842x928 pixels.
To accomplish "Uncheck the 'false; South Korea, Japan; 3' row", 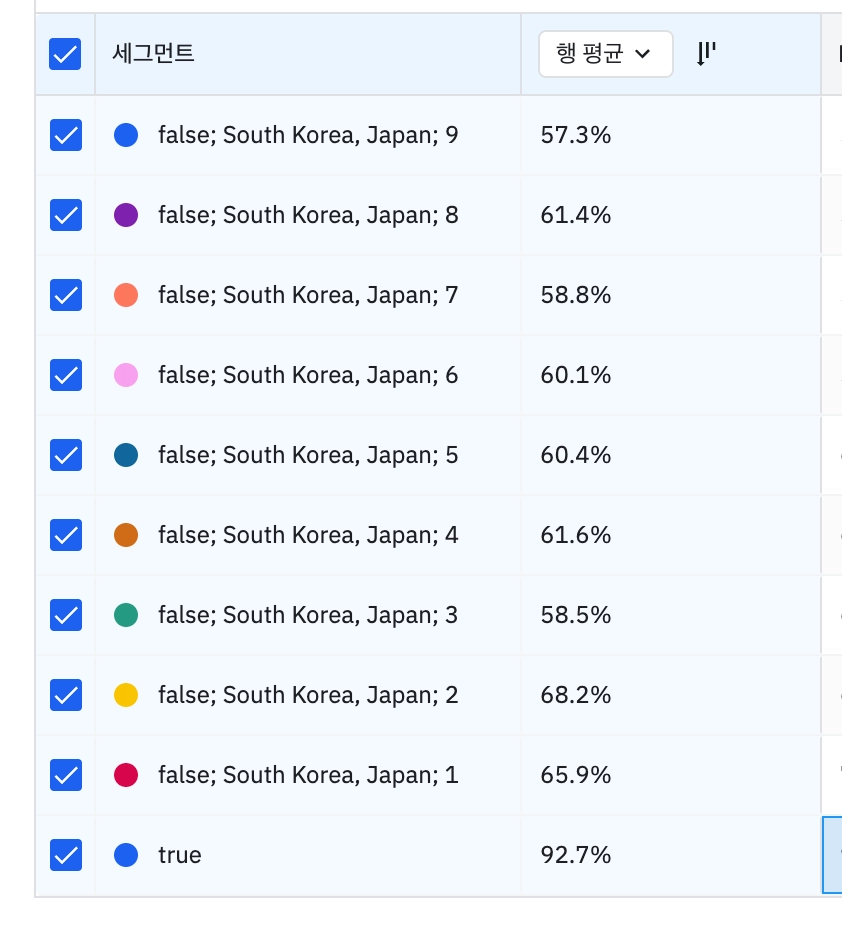I will pyautogui.click(x=66, y=615).
